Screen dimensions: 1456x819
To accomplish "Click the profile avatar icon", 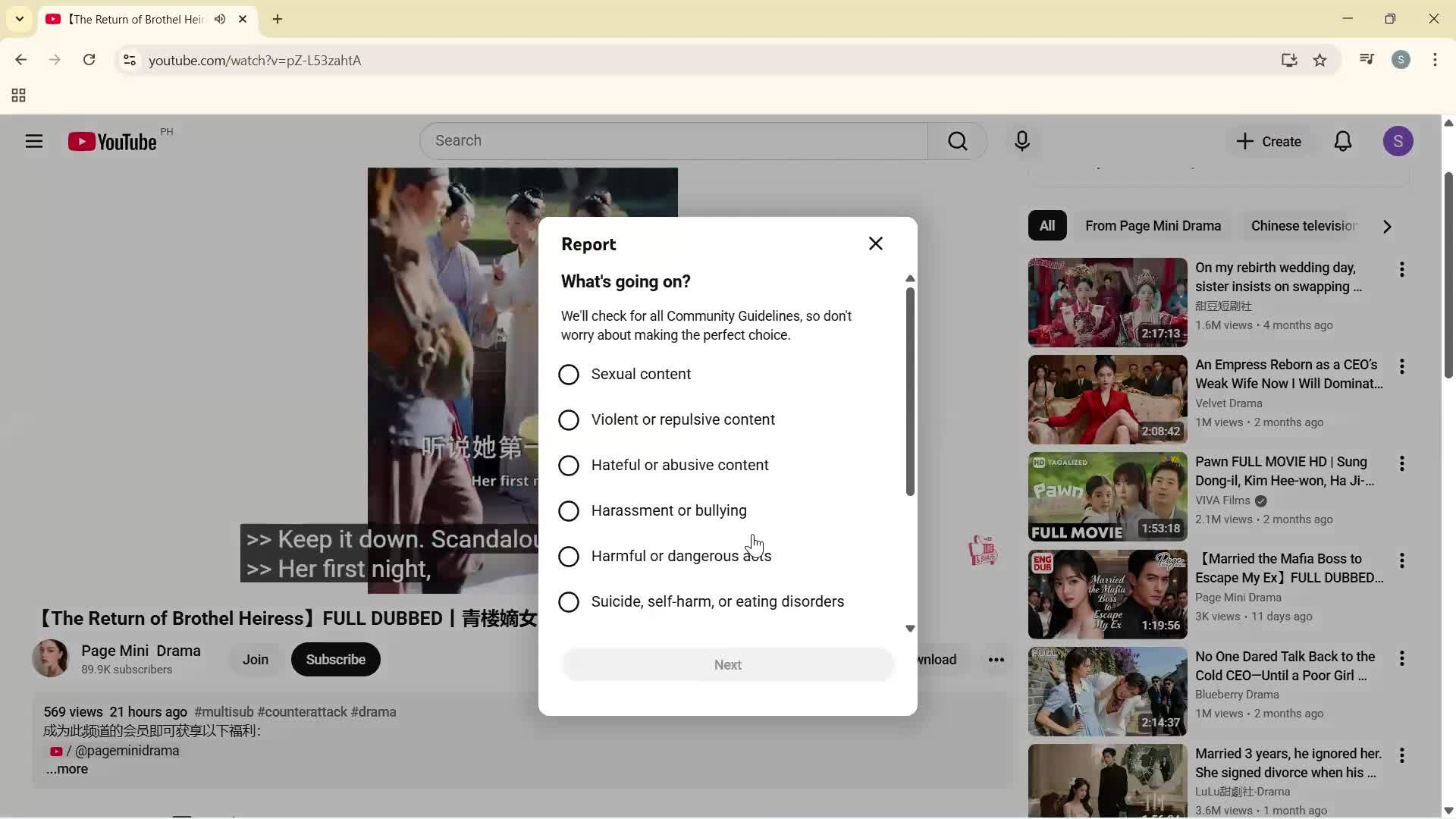I will (x=1398, y=141).
